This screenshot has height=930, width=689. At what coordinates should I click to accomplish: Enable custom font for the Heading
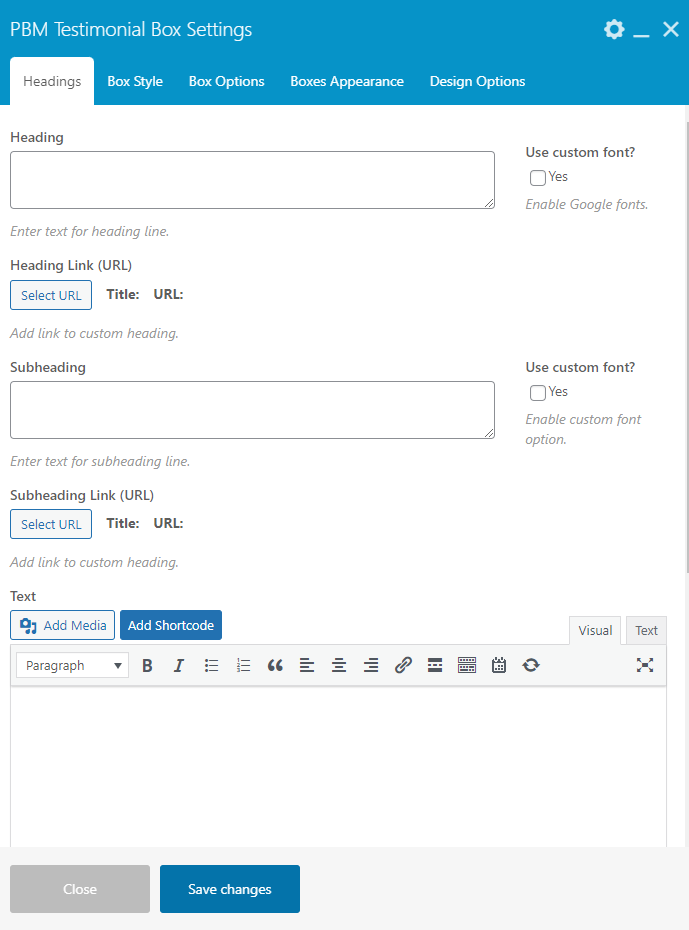[x=538, y=178]
